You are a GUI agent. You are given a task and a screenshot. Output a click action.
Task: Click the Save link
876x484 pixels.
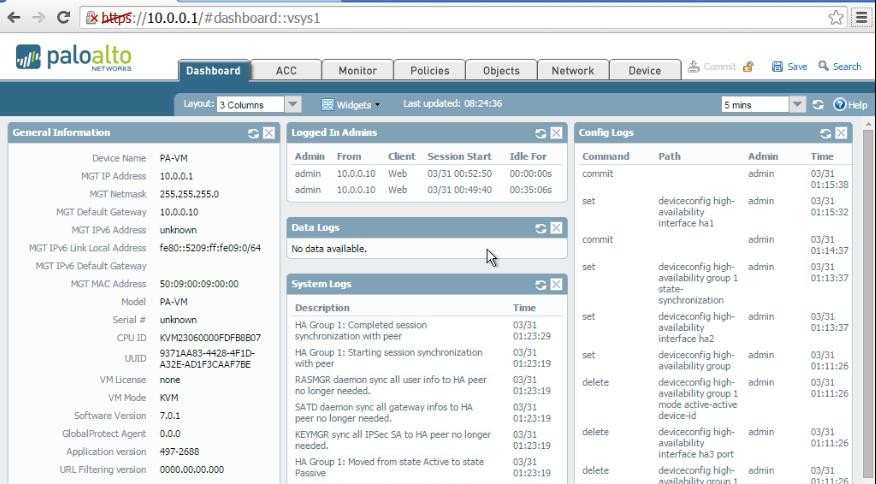(x=789, y=67)
